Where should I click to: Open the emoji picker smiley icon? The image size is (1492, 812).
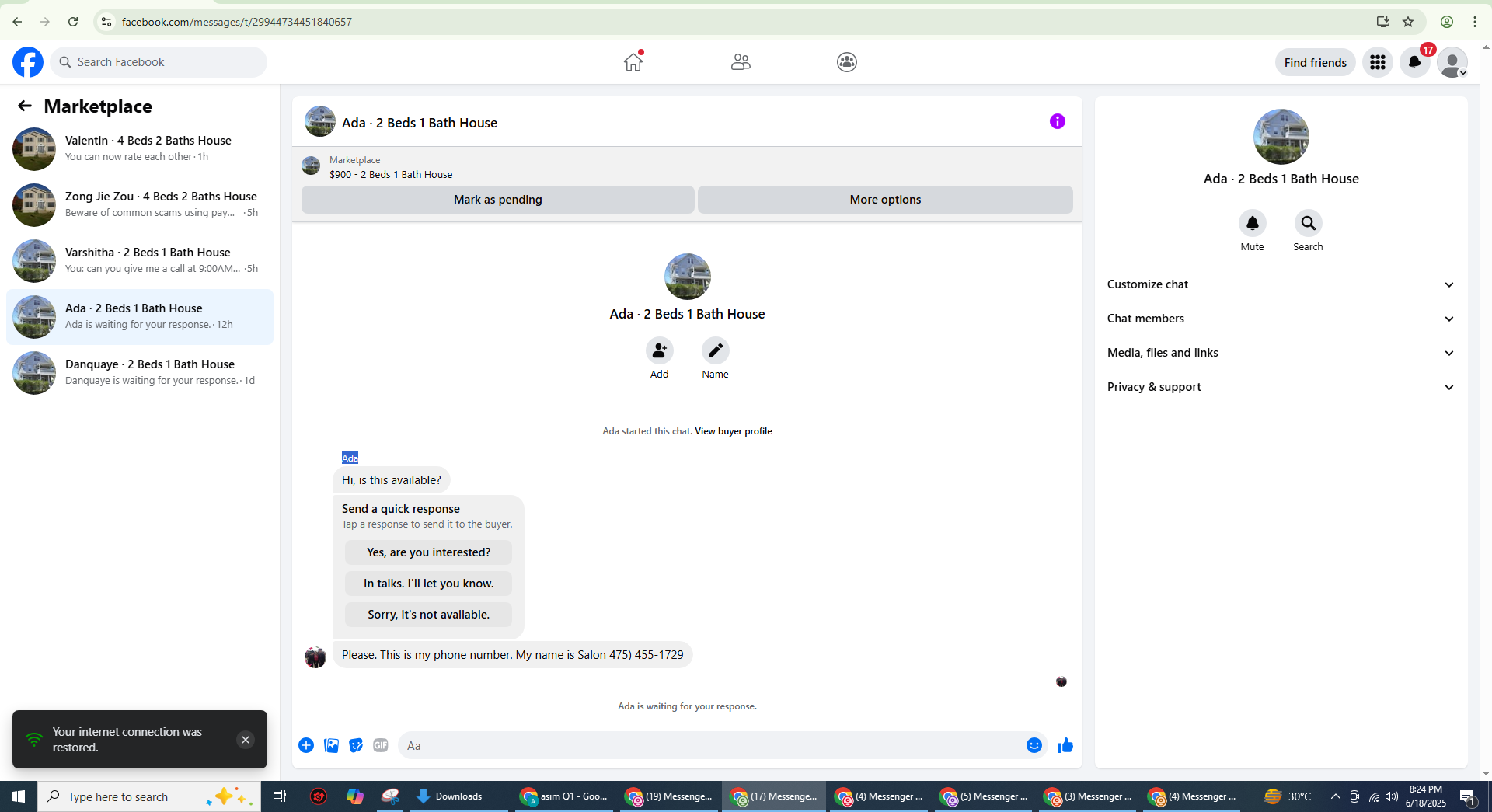pos(1034,745)
